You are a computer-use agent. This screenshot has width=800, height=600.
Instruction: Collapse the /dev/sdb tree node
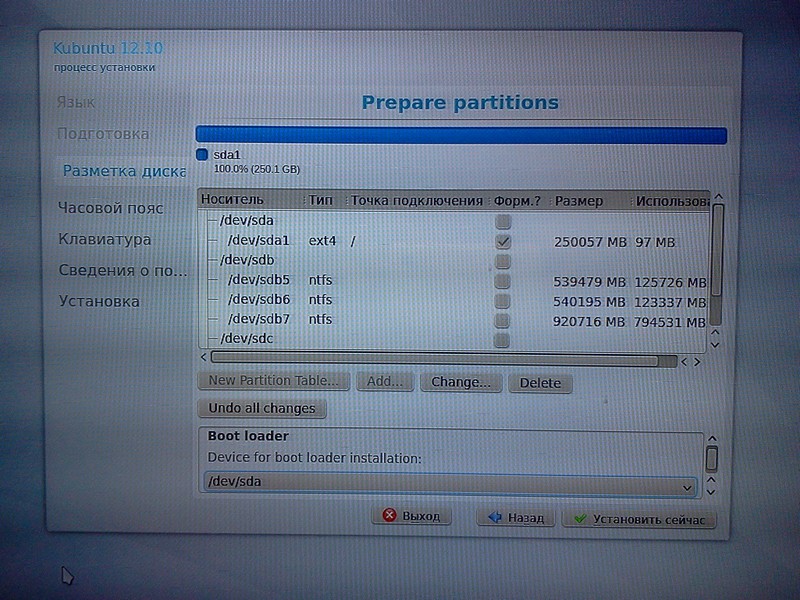[211, 260]
